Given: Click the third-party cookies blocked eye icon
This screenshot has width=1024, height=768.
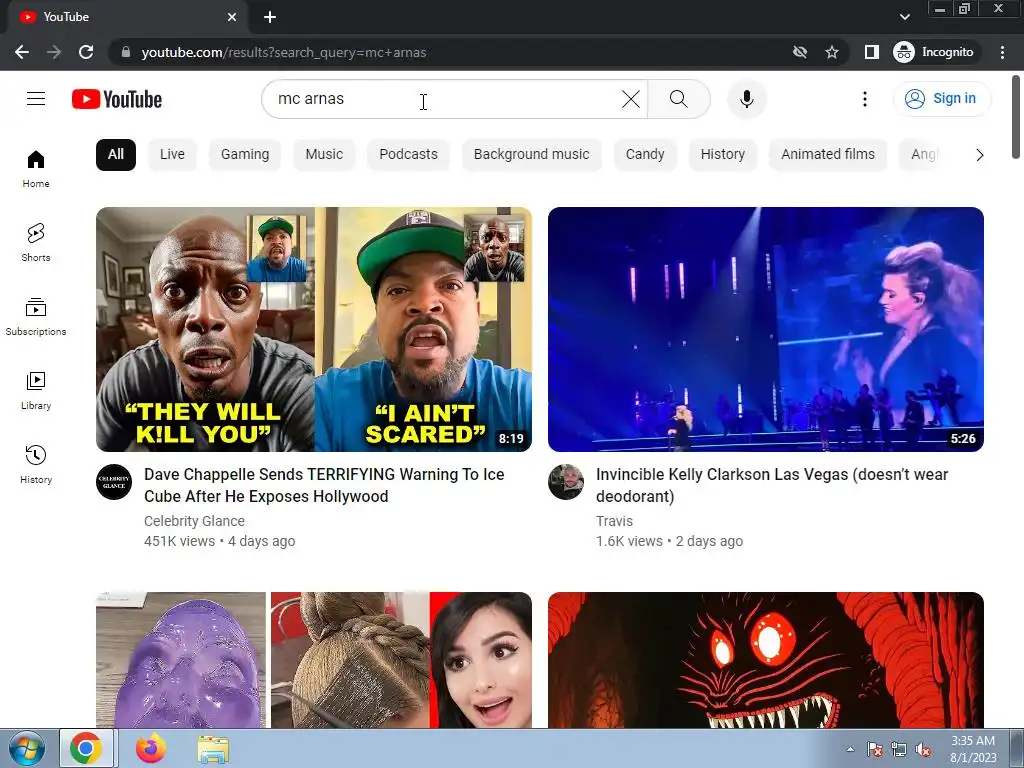Looking at the screenshot, I should pyautogui.click(x=799, y=52).
